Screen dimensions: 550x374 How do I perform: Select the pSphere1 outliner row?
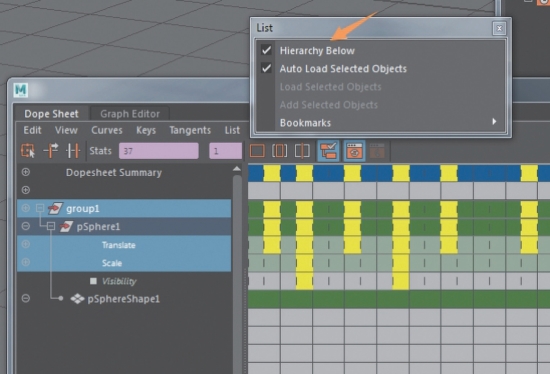click(x=124, y=226)
